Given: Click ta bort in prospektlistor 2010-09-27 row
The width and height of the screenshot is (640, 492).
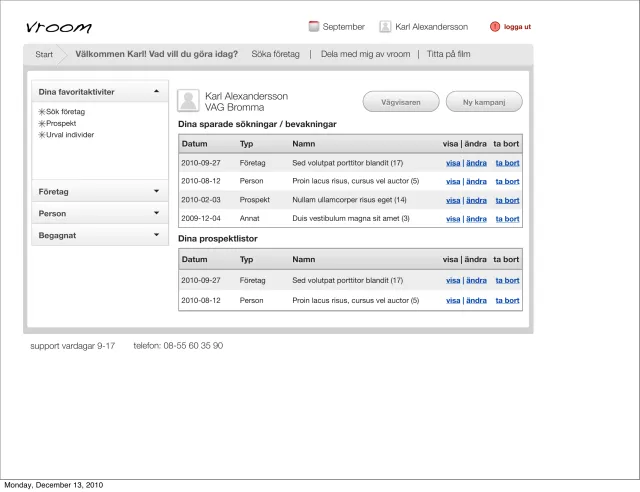Looking at the screenshot, I should click(507, 281).
